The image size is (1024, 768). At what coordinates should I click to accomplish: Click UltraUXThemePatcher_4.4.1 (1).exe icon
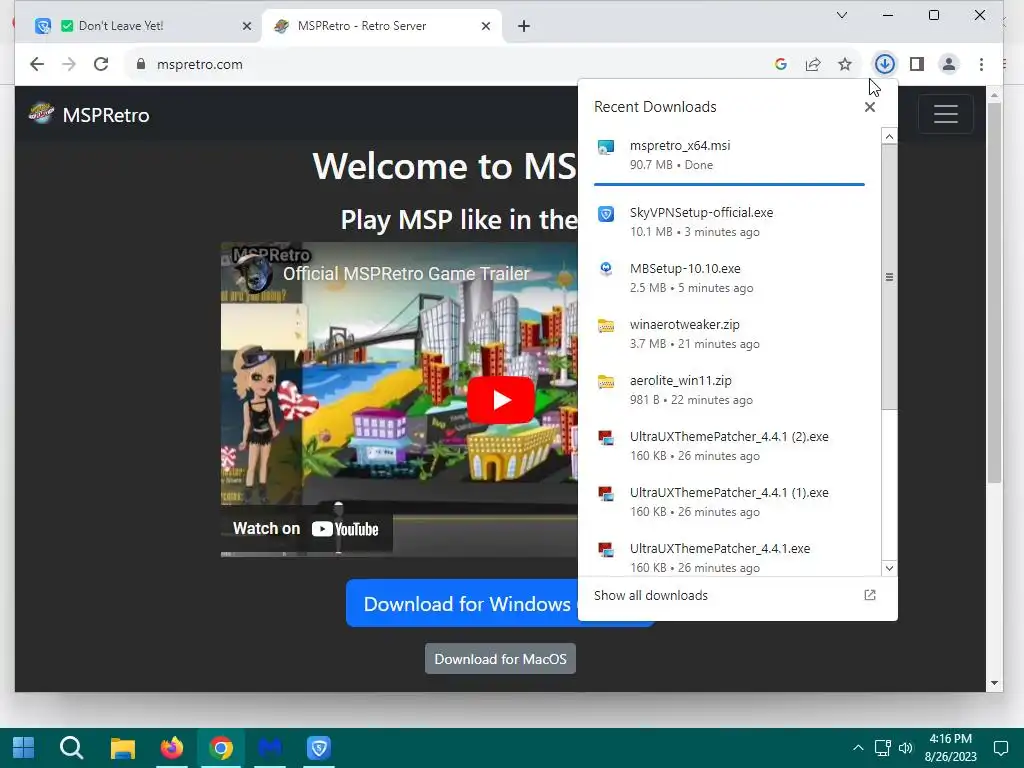tap(606, 494)
